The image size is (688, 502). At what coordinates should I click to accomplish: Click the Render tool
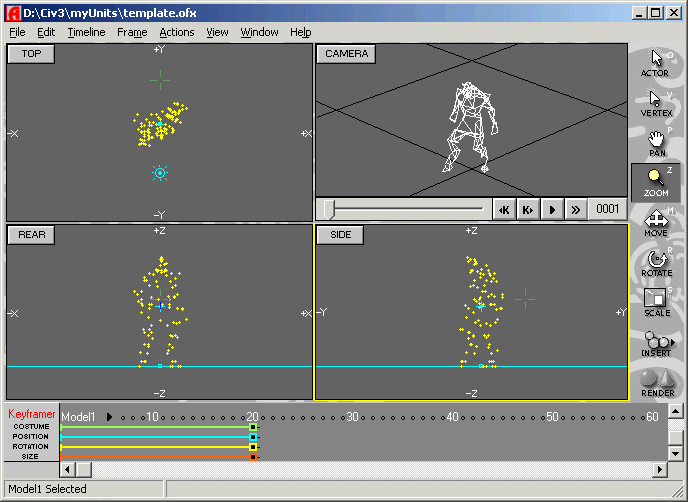click(x=656, y=383)
